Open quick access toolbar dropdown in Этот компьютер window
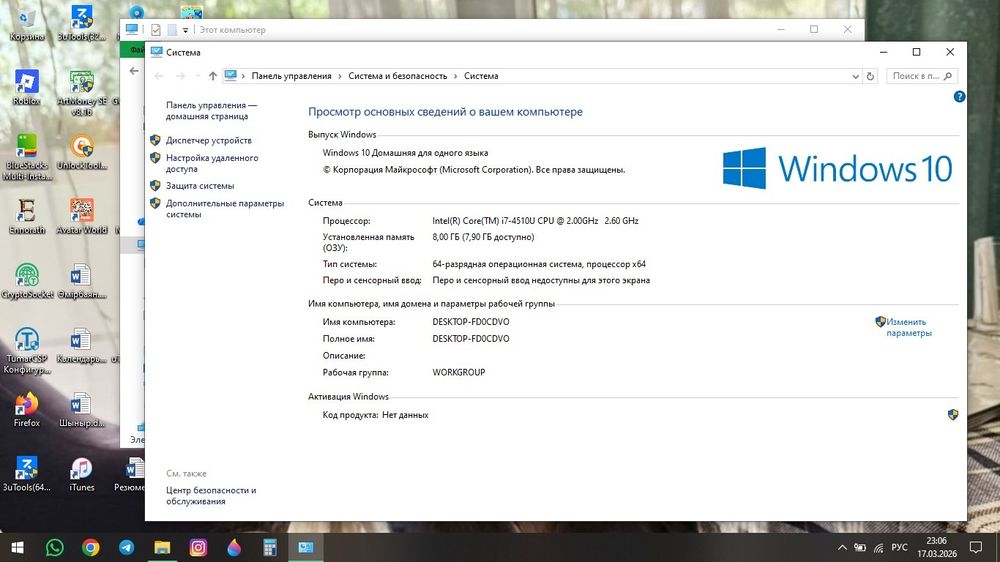Screen dimensions: 1000x562 tap(186, 30)
